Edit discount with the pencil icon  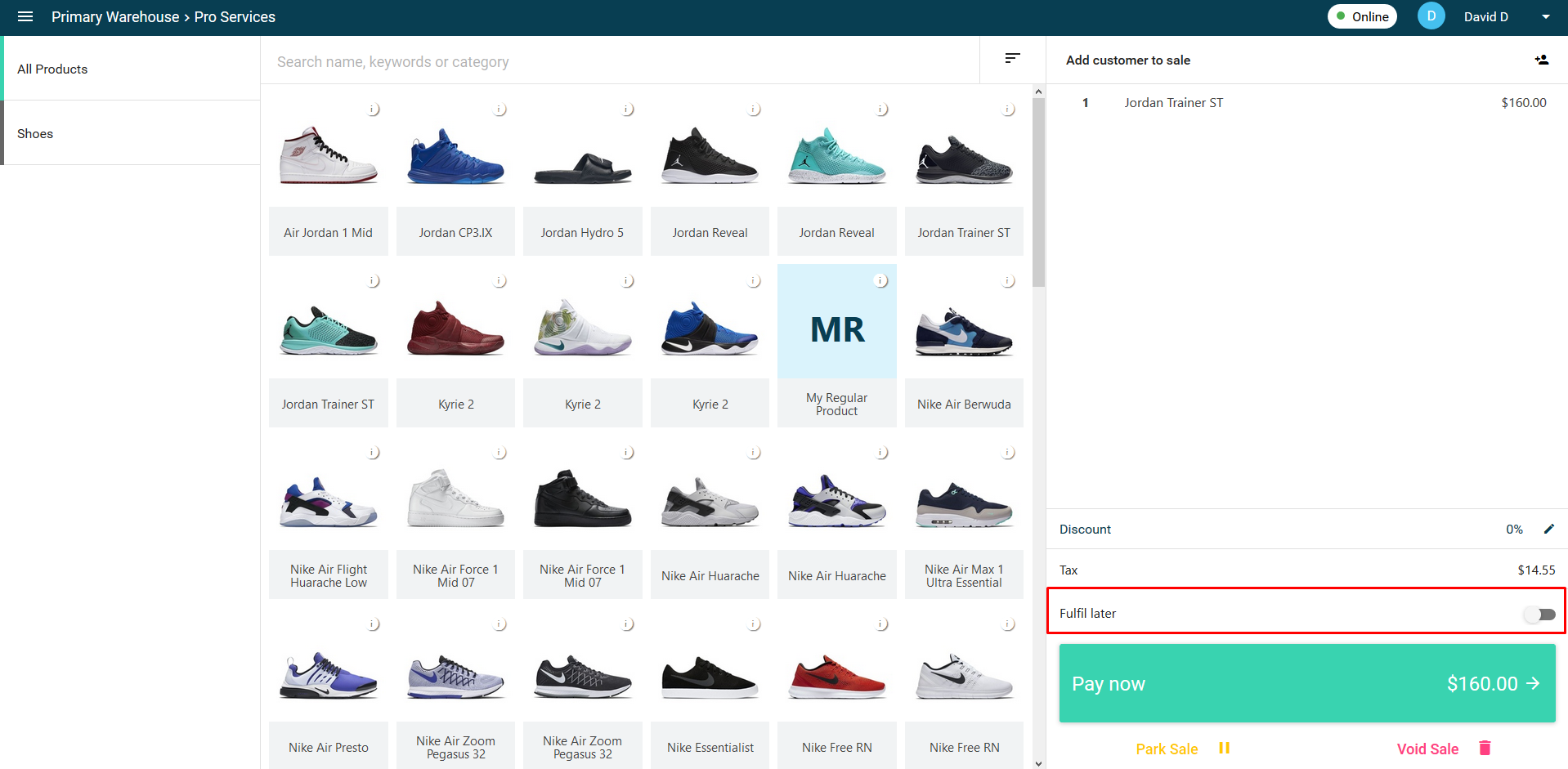pos(1548,529)
